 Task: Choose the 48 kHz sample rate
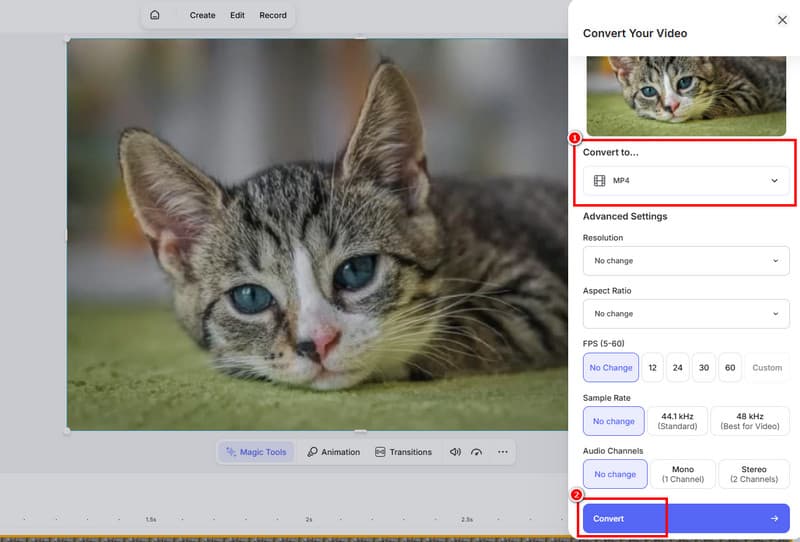point(749,421)
